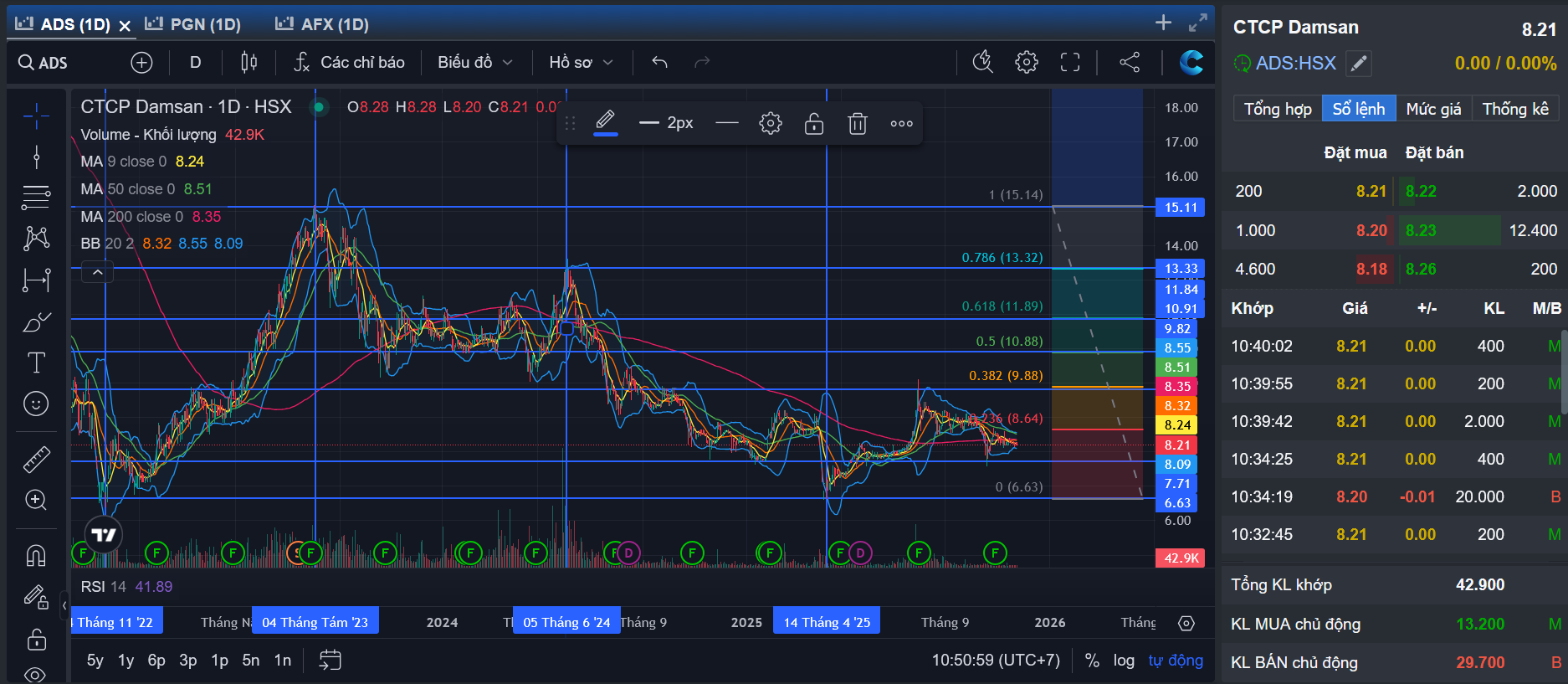Undo the last chart action
The width and height of the screenshot is (1568, 684).
659,62
